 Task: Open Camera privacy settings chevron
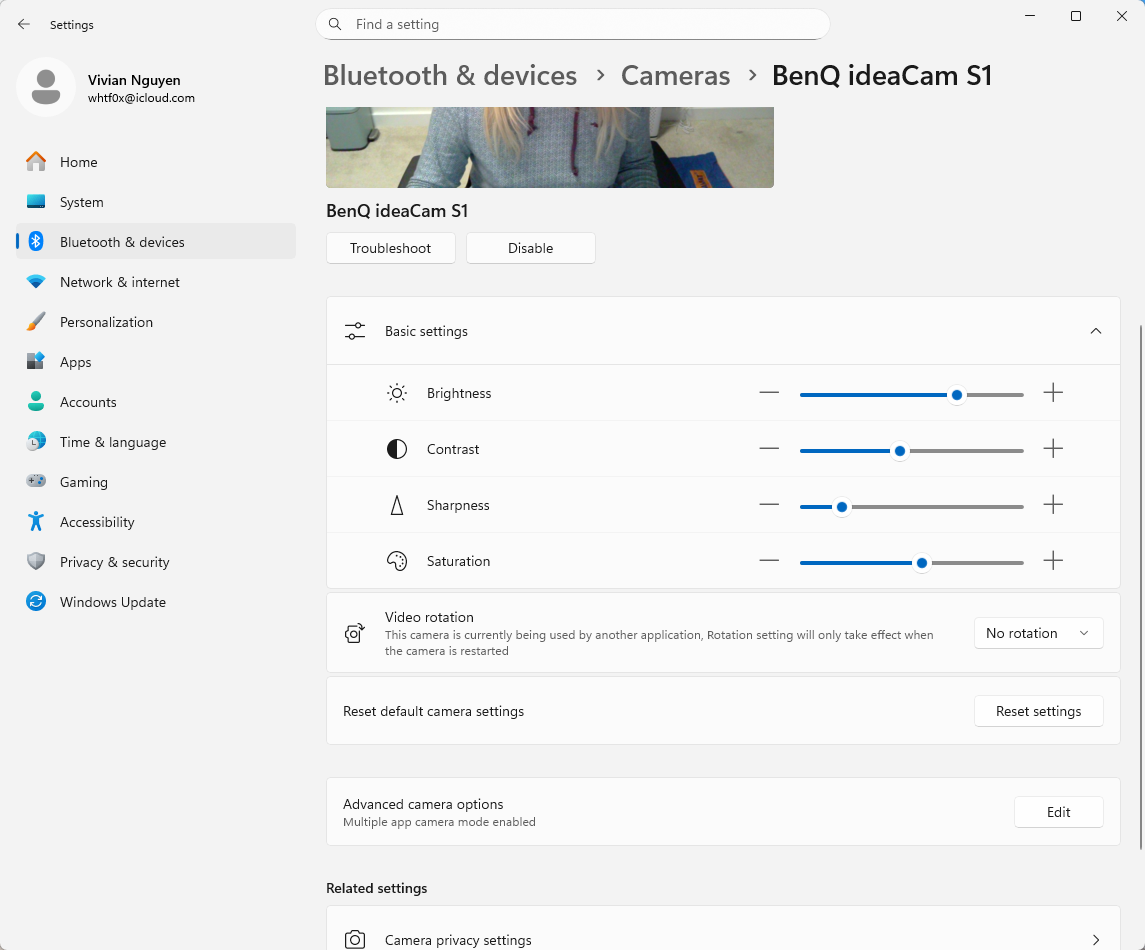click(x=1095, y=940)
